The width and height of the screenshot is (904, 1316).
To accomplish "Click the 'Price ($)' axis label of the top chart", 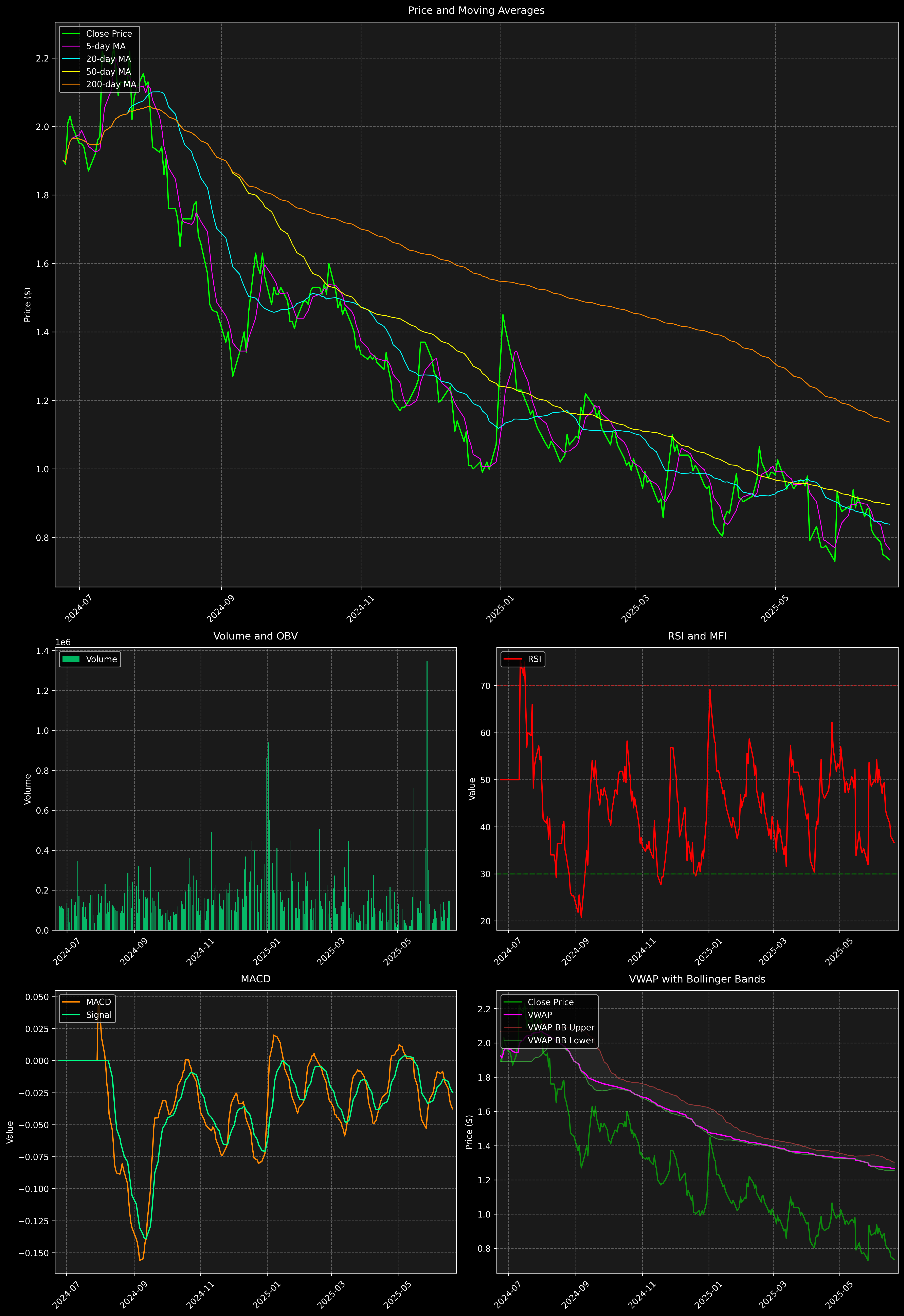I will (27, 305).
